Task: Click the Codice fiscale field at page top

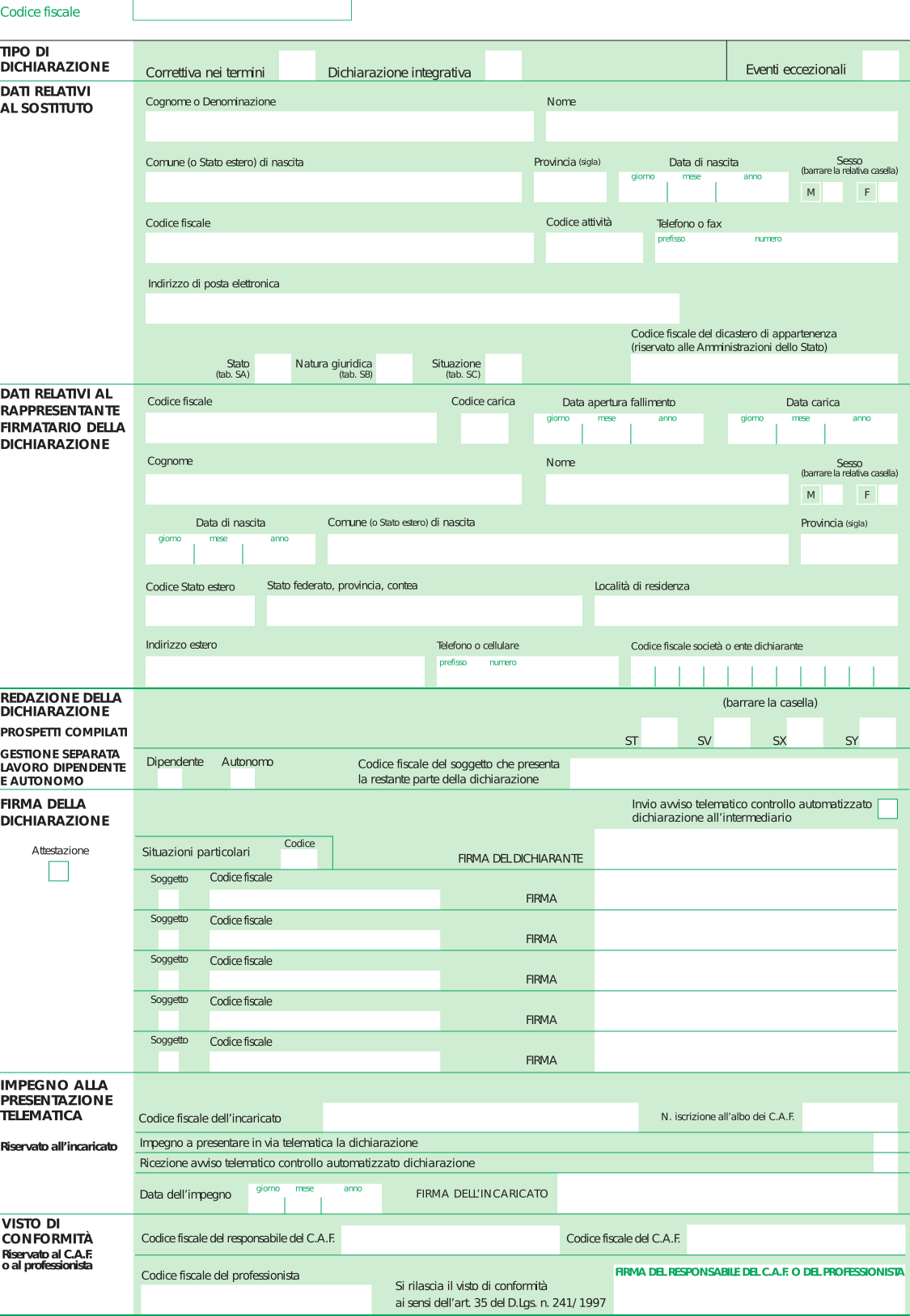Action: [242, 11]
